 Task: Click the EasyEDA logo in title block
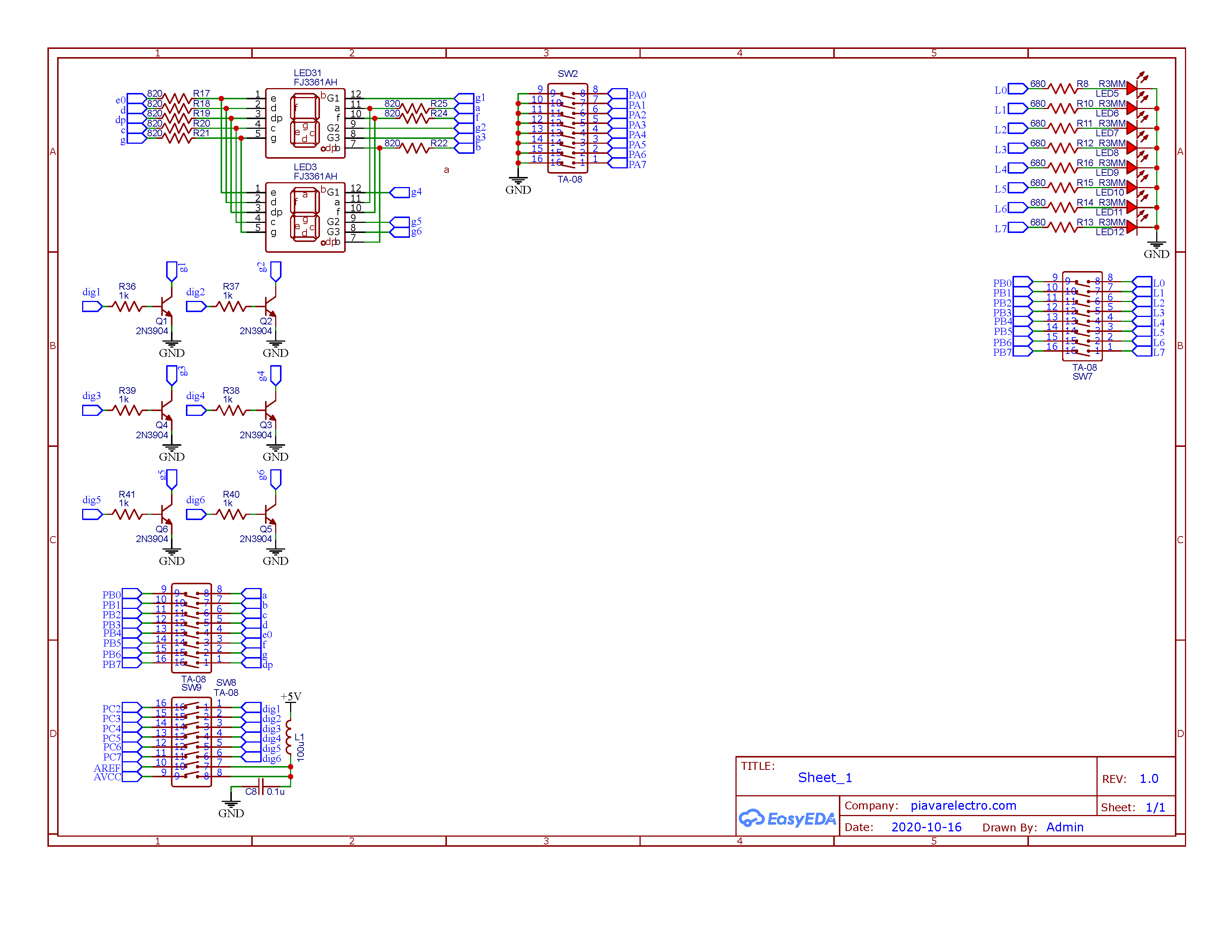point(787,818)
